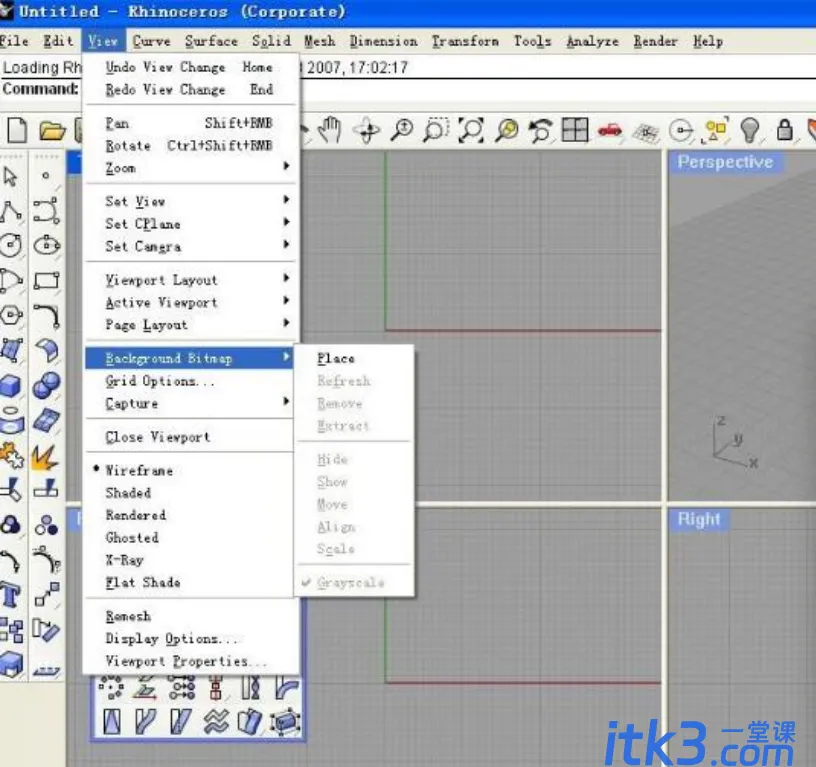Select the Explode tool in left toolbar
The width and height of the screenshot is (816, 767).
point(45,456)
